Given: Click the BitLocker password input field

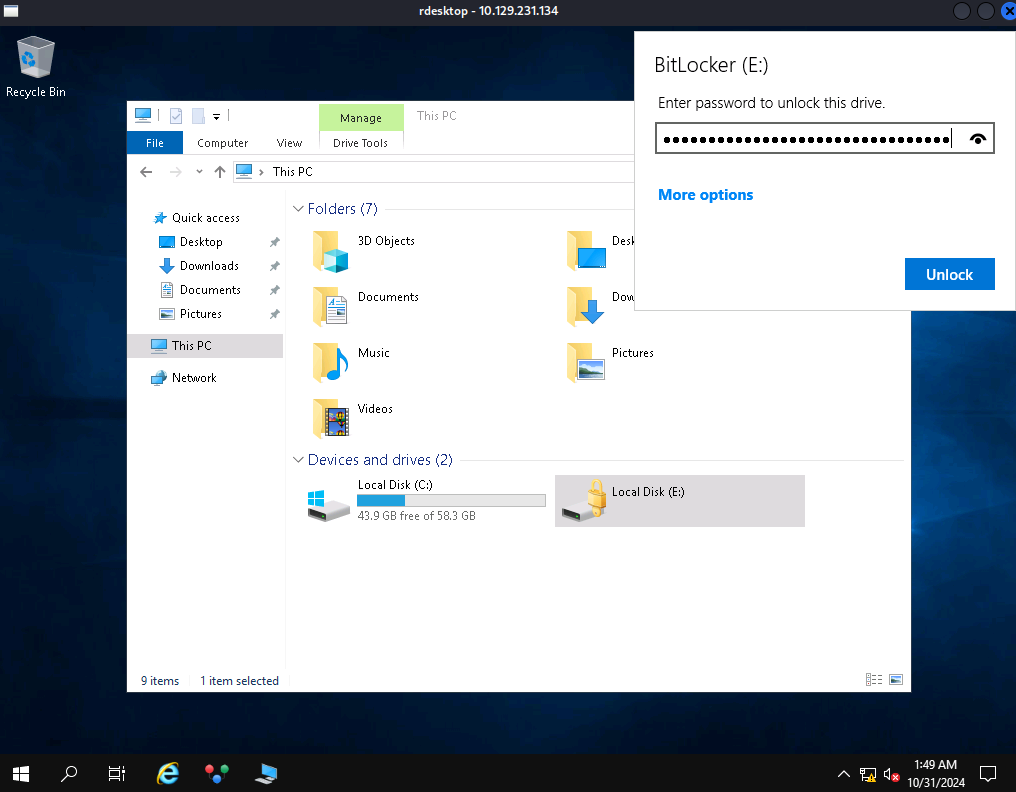Looking at the screenshot, I should click(x=824, y=139).
